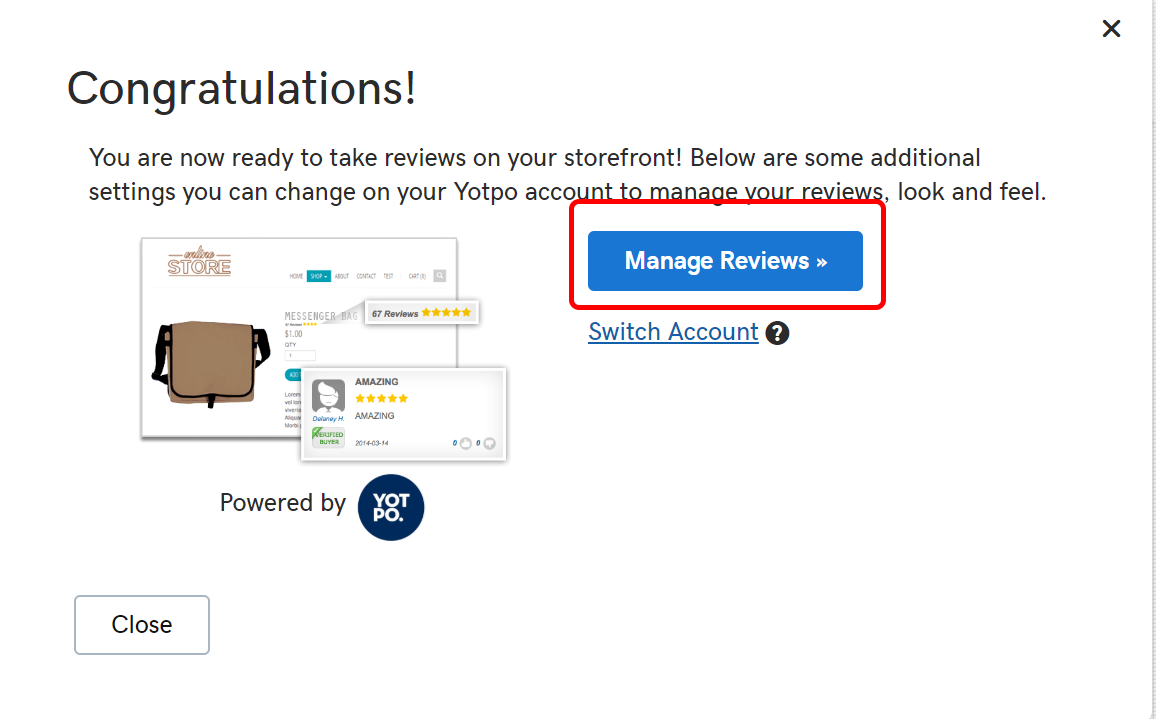
Task: Click the quantity field in product preview
Action: tap(300, 355)
